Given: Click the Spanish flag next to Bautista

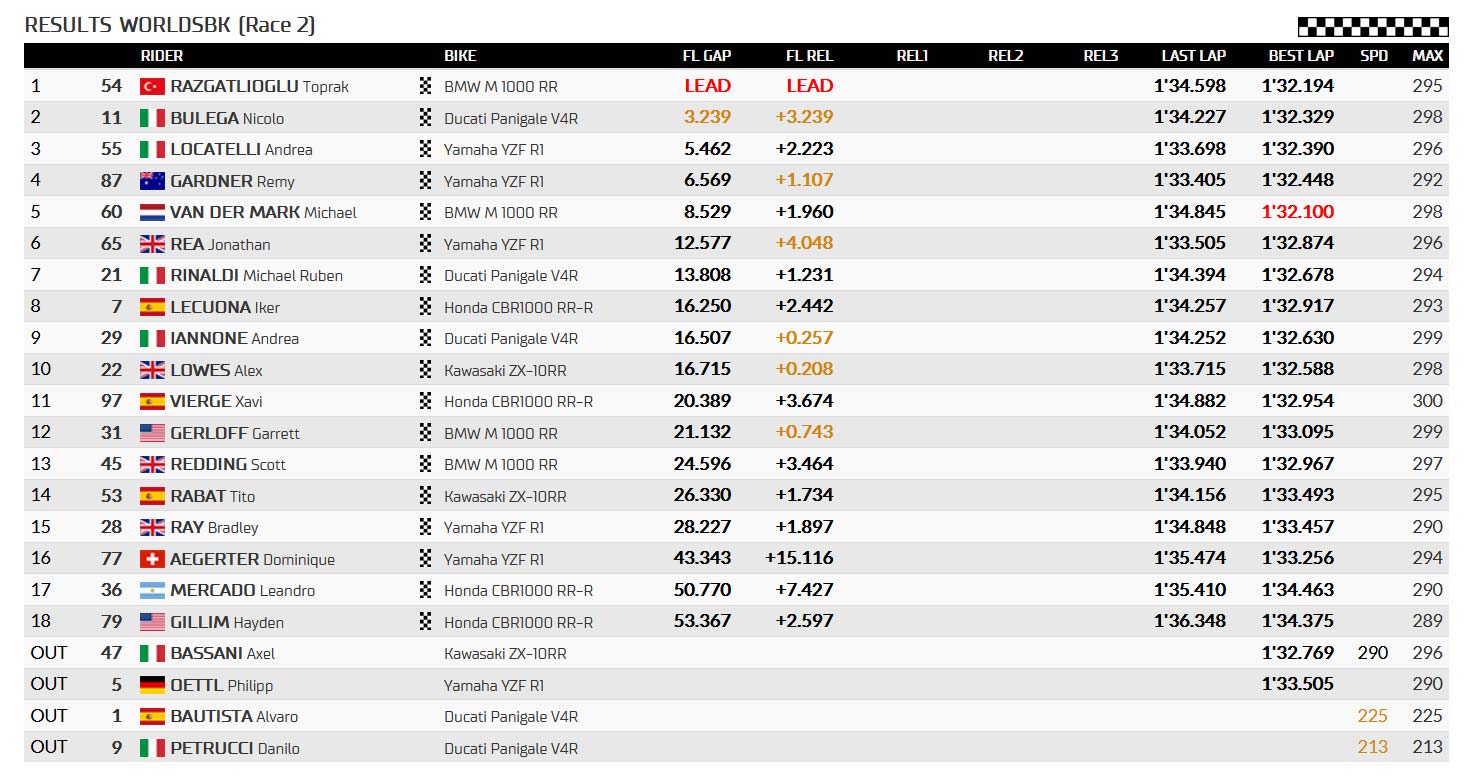Looking at the screenshot, I should point(152,716).
